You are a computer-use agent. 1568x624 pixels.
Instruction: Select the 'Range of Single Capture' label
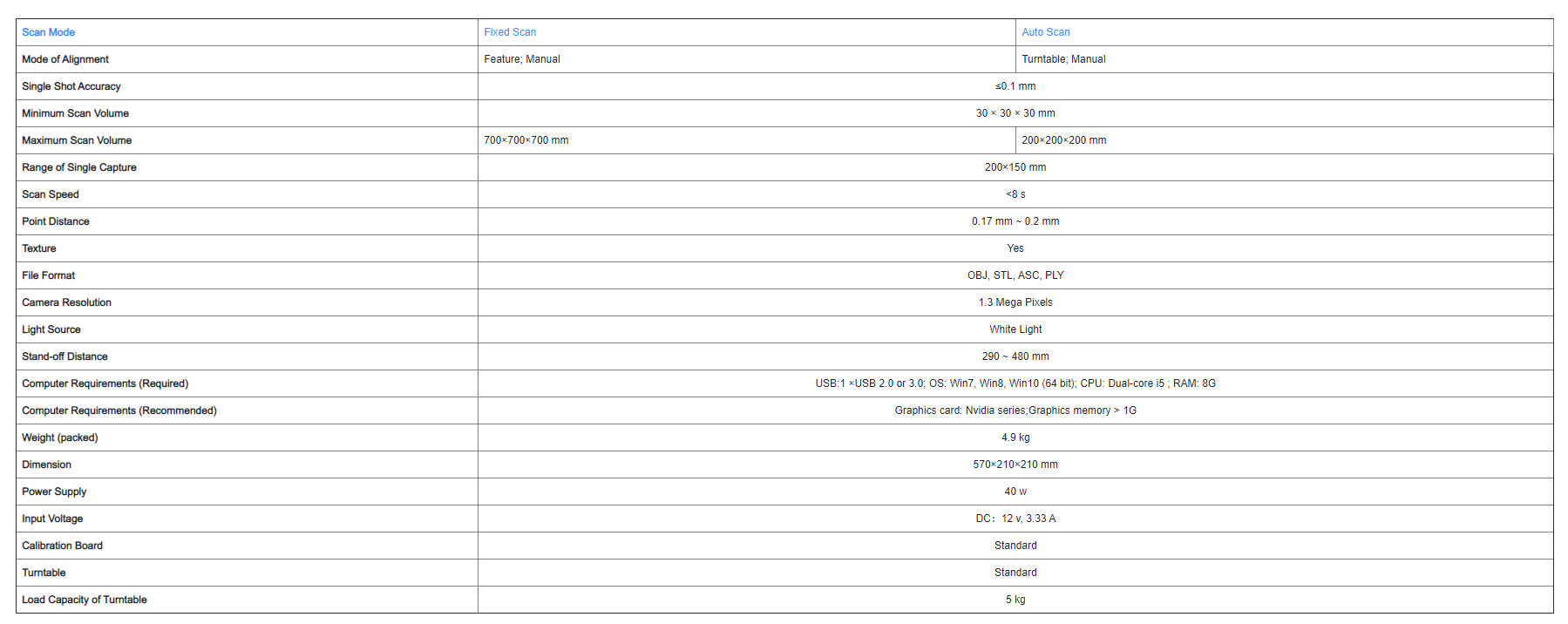click(79, 167)
